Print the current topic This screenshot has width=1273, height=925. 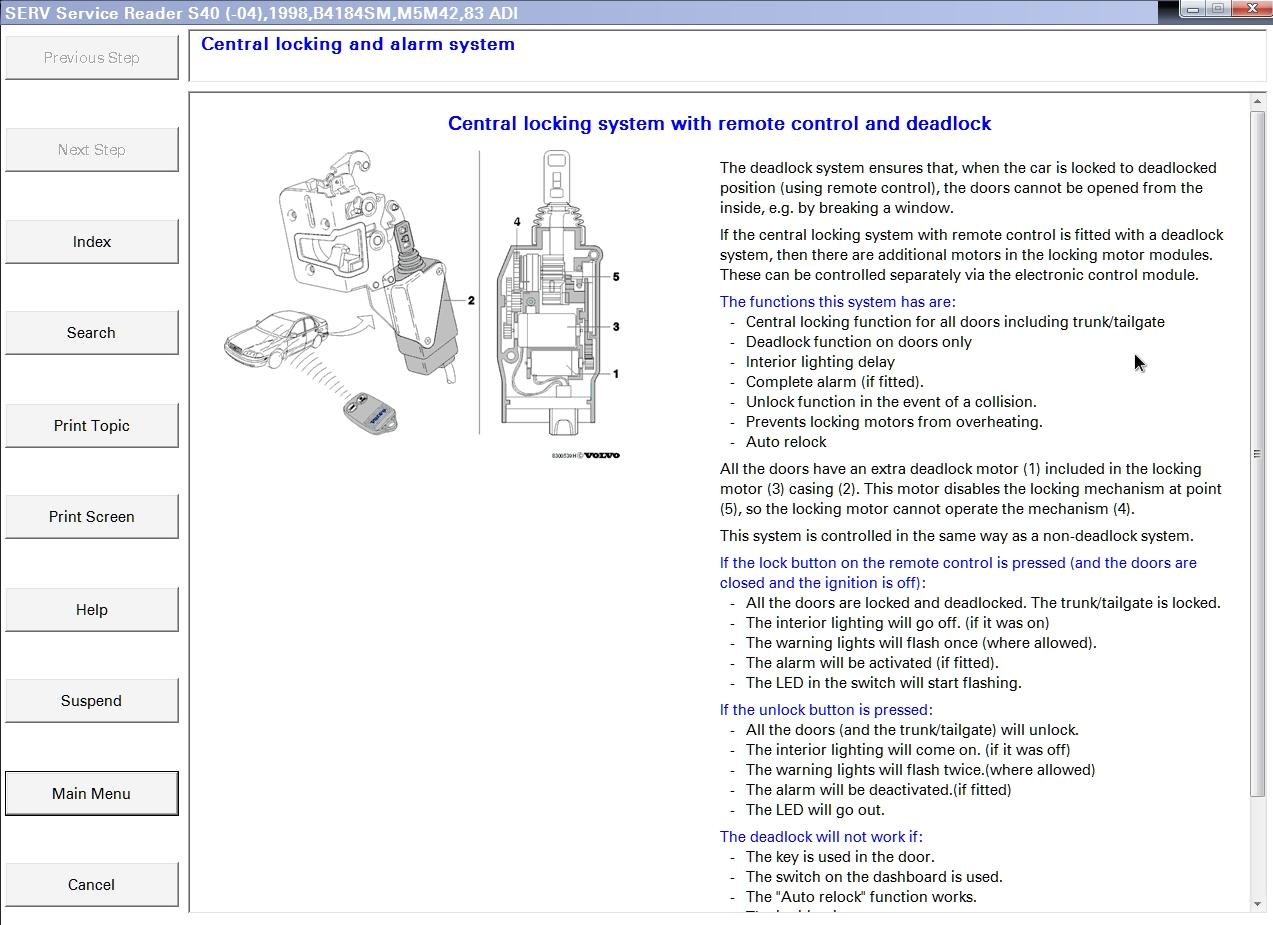[92, 426]
